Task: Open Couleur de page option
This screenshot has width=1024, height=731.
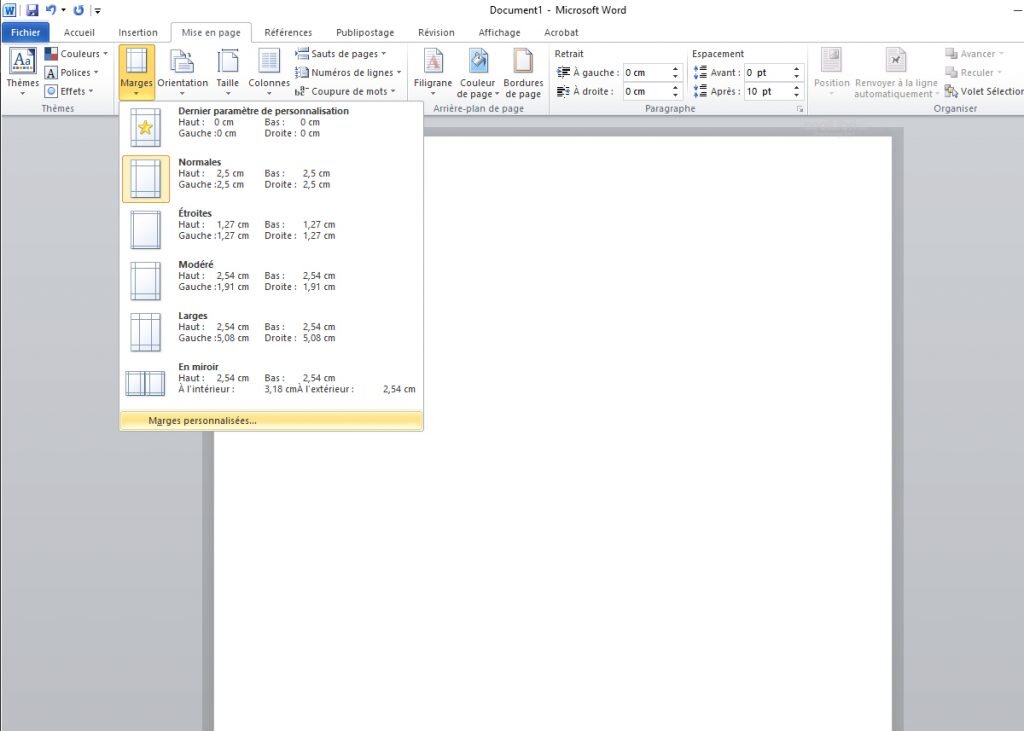Action: pos(478,70)
